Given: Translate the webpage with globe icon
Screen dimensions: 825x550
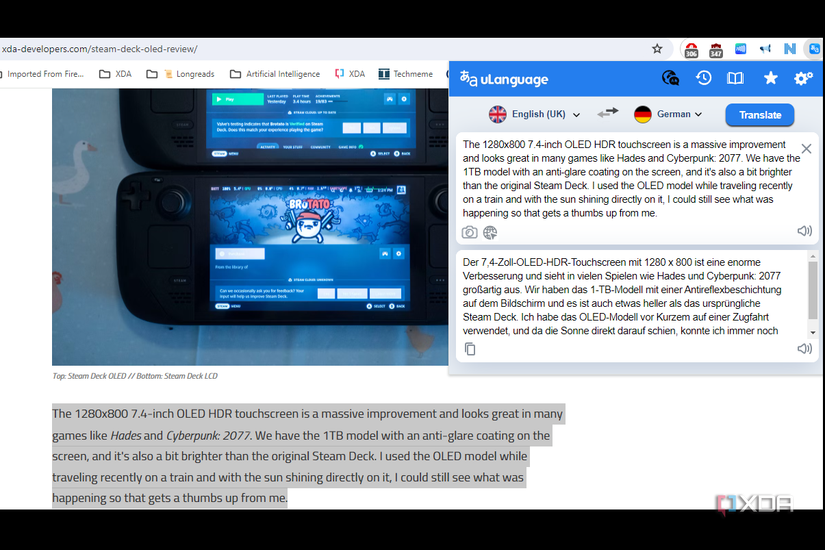Looking at the screenshot, I should [x=490, y=232].
